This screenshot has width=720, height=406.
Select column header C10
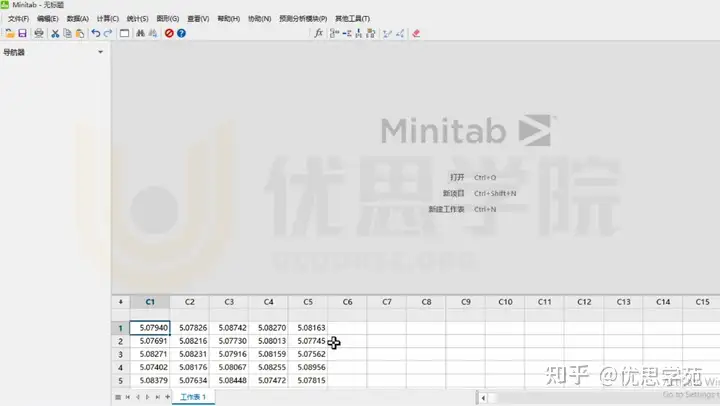(x=505, y=302)
